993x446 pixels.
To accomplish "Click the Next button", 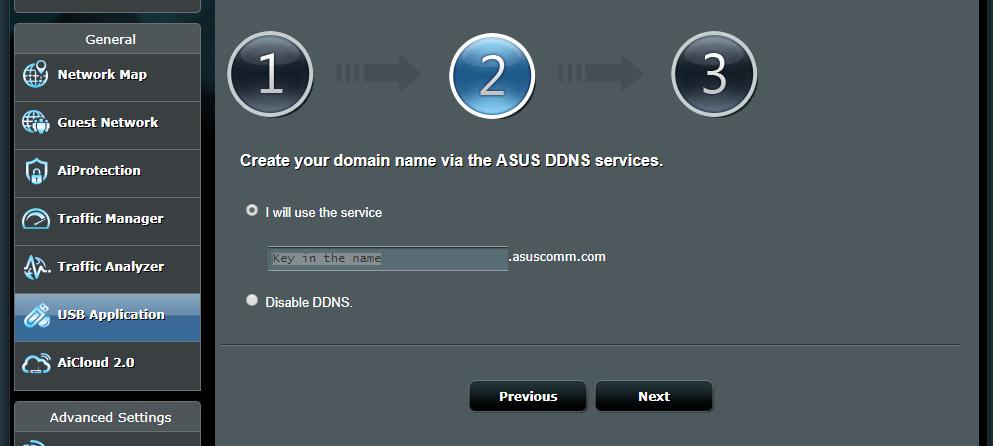I will (x=654, y=396).
